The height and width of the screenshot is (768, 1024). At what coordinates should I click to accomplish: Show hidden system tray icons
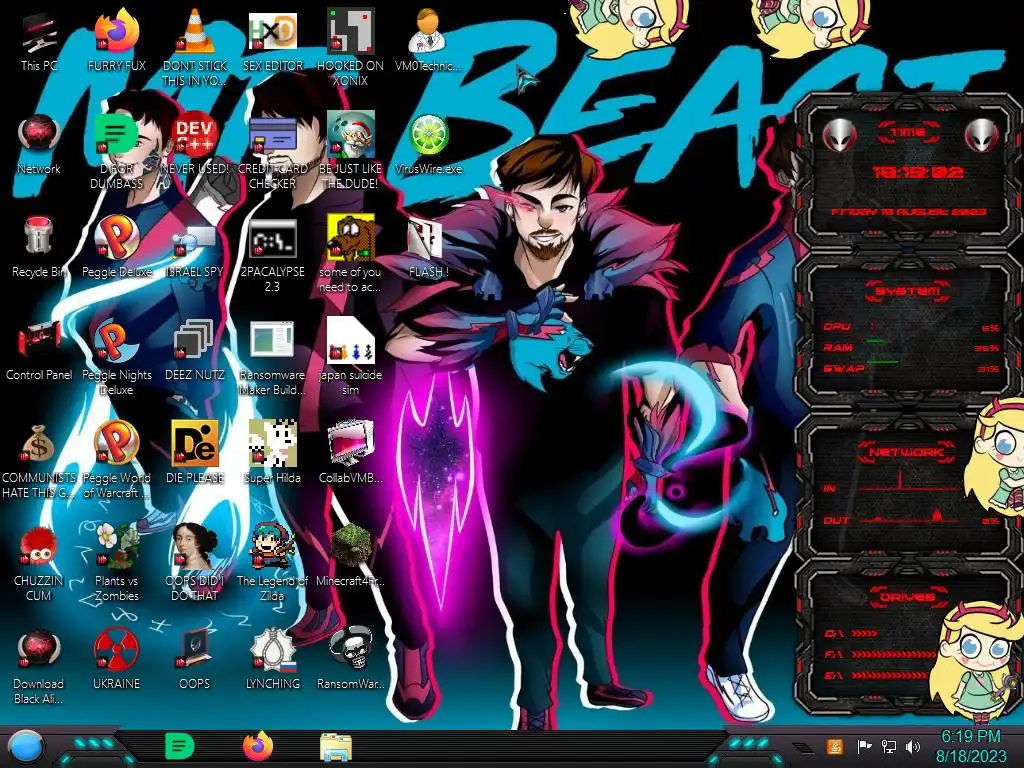click(803, 748)
